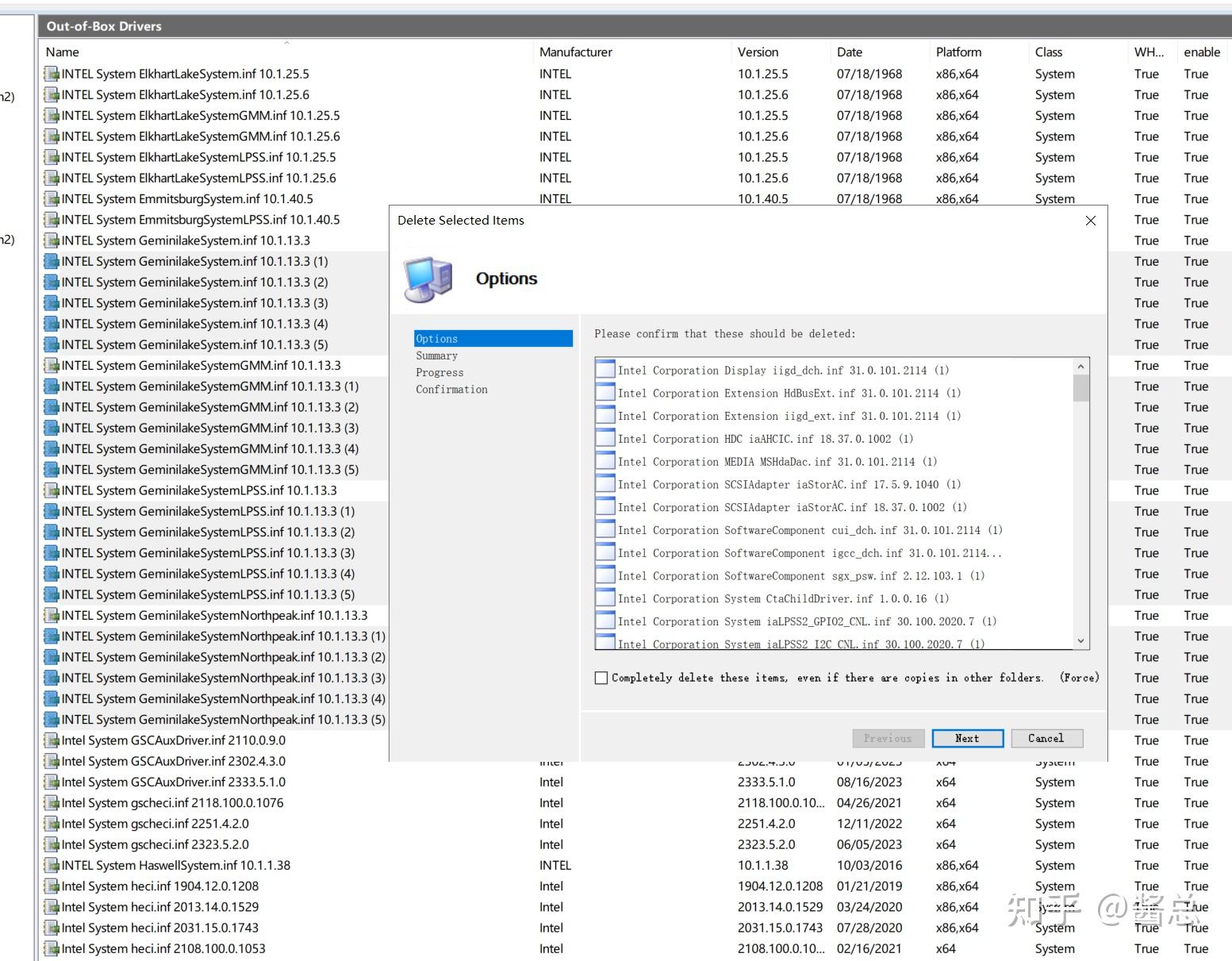
Task: Click the sort arrow on the Name column
Action: coord(285,41)
